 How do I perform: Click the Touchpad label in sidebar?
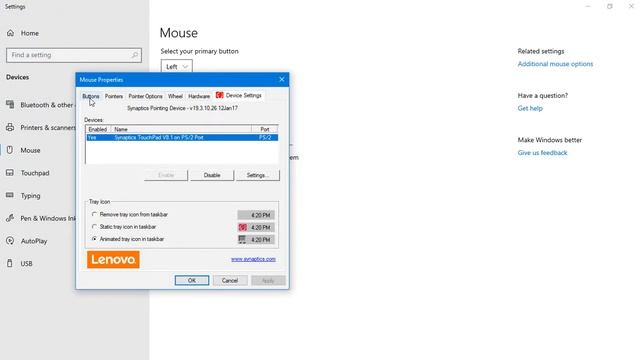pyautogui.click(x=35, y=173)
